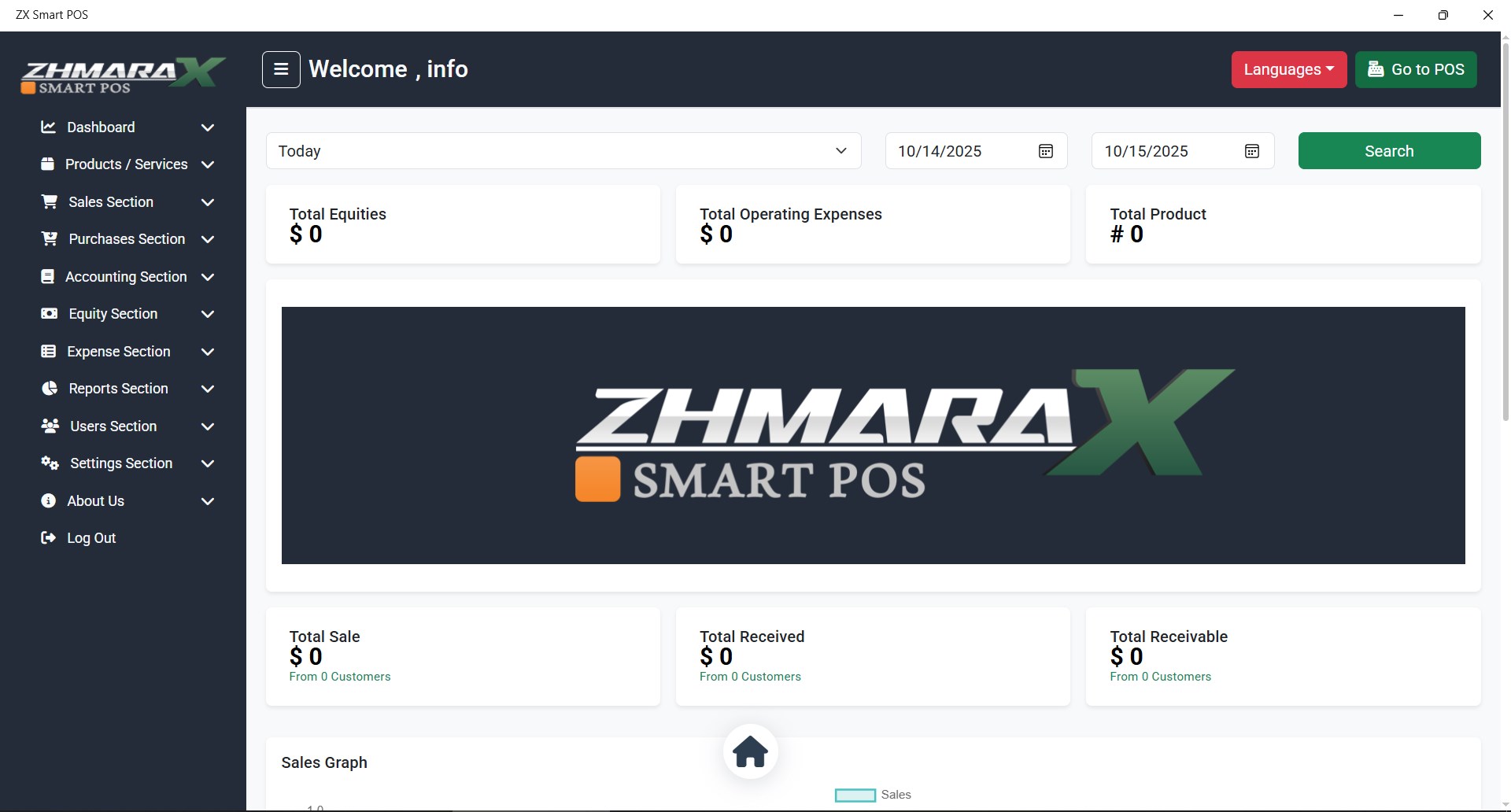This screenshot has width=1511, height=812.
Task: Click the ZhmaraX Smart POS sidebar logo
Action: tap(123, 76)
